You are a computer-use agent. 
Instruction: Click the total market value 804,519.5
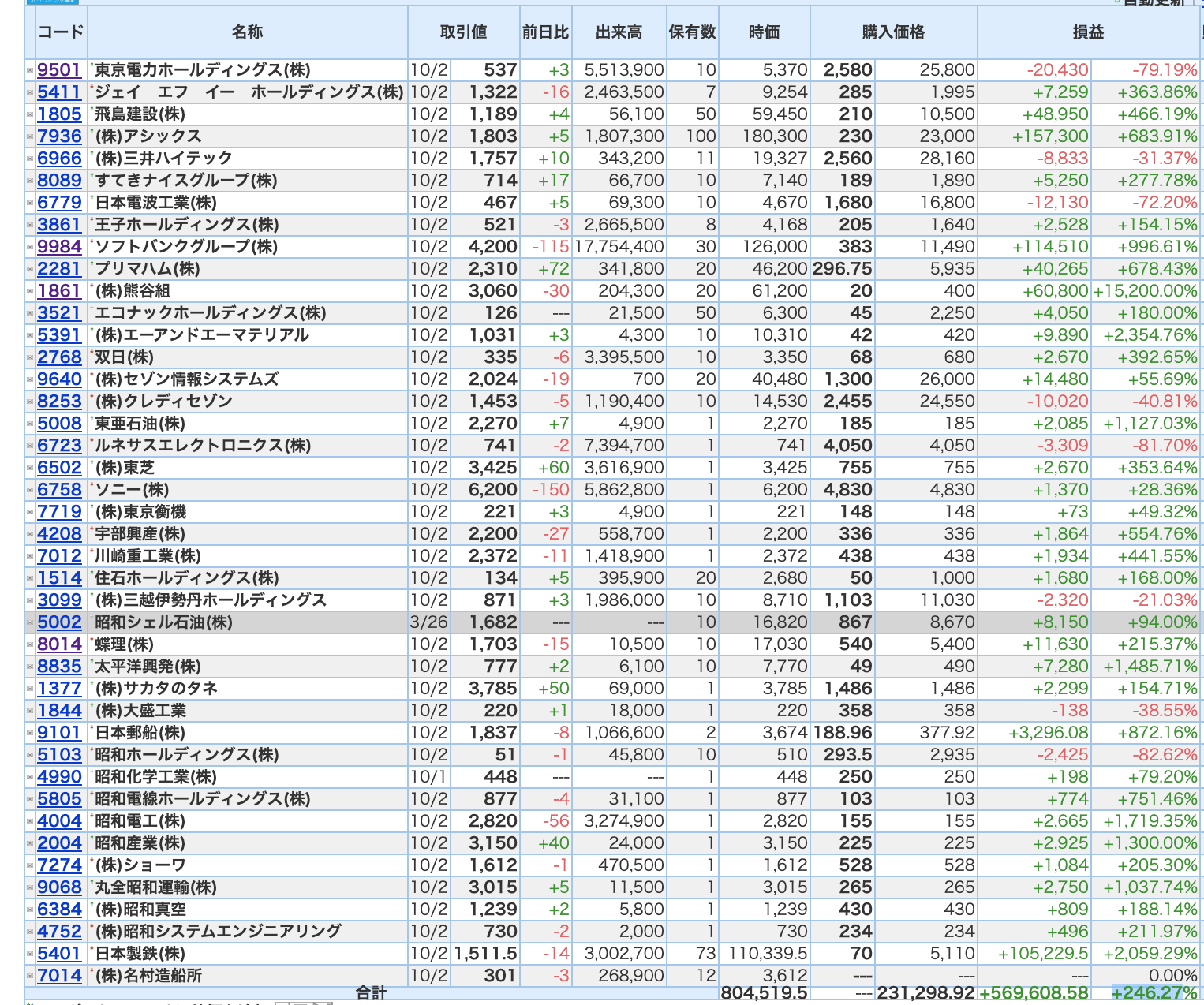tap(764, 993)
